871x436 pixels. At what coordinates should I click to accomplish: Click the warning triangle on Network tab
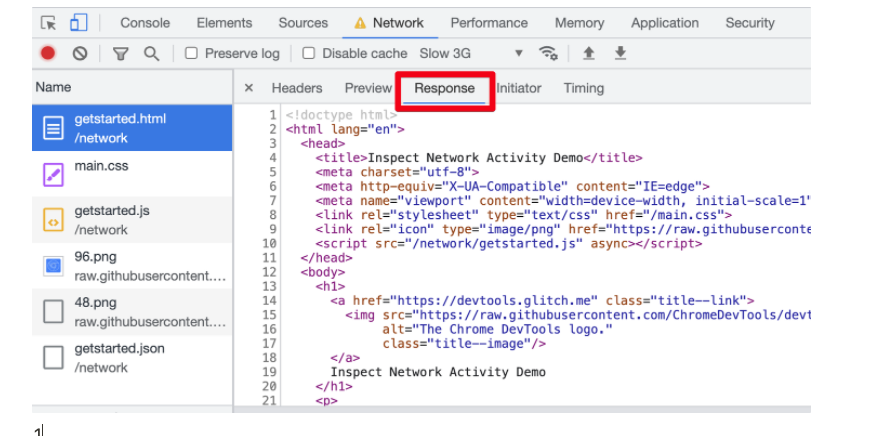[x=360, y=23]
